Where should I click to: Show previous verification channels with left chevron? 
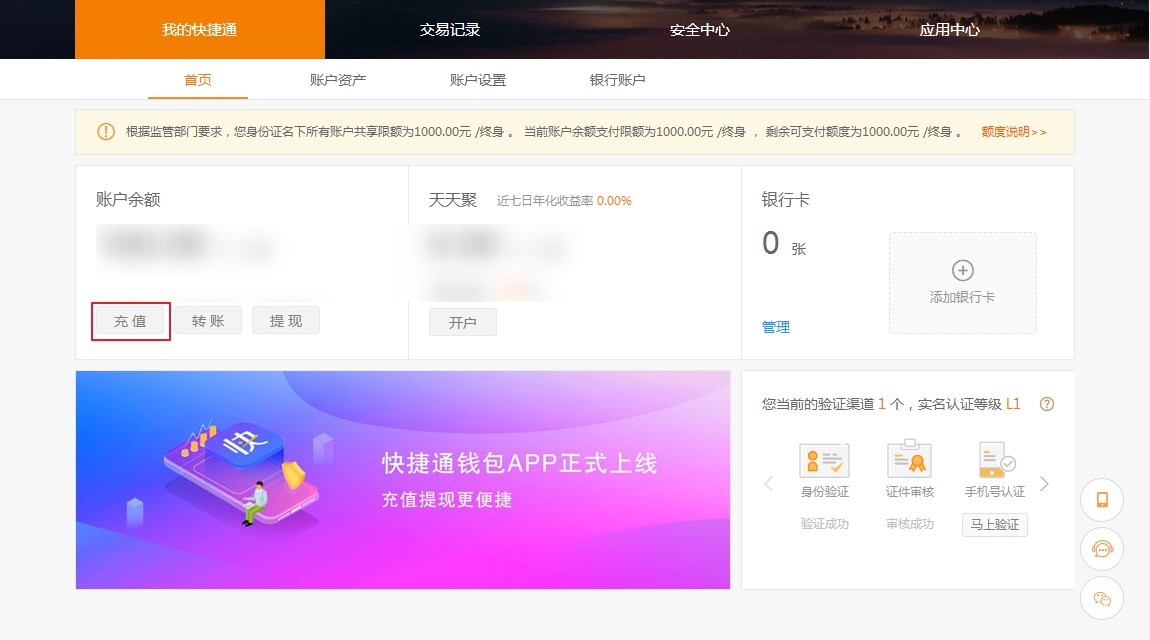[769, 484]
